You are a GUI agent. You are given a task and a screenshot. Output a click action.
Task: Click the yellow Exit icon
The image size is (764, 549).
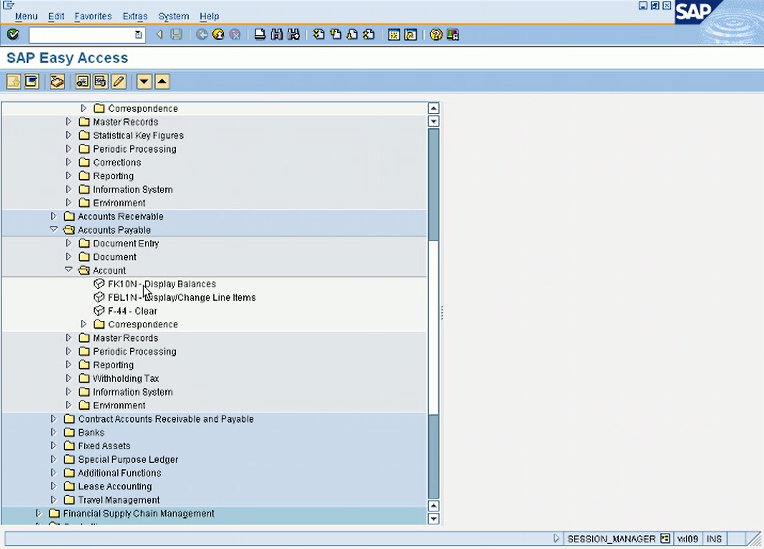point(218,35)
